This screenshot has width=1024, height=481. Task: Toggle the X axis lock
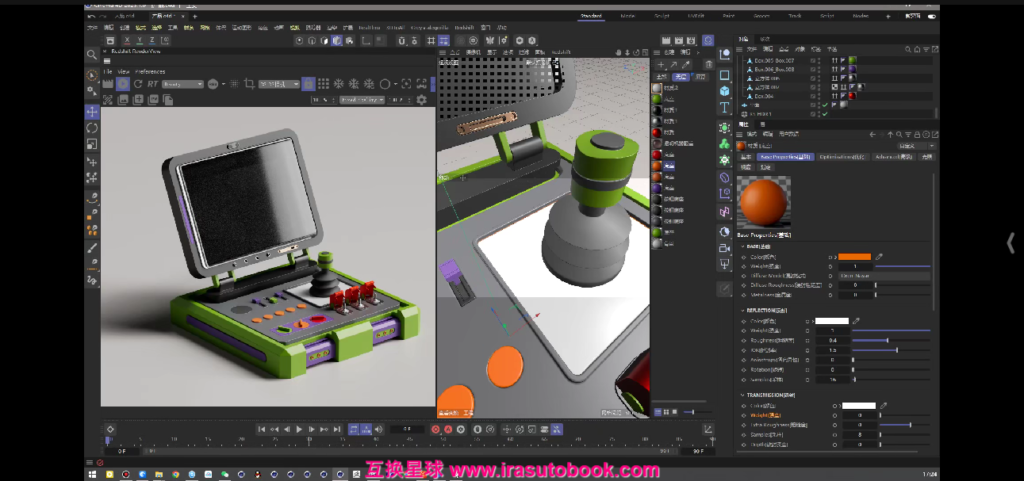coord(127,40)
